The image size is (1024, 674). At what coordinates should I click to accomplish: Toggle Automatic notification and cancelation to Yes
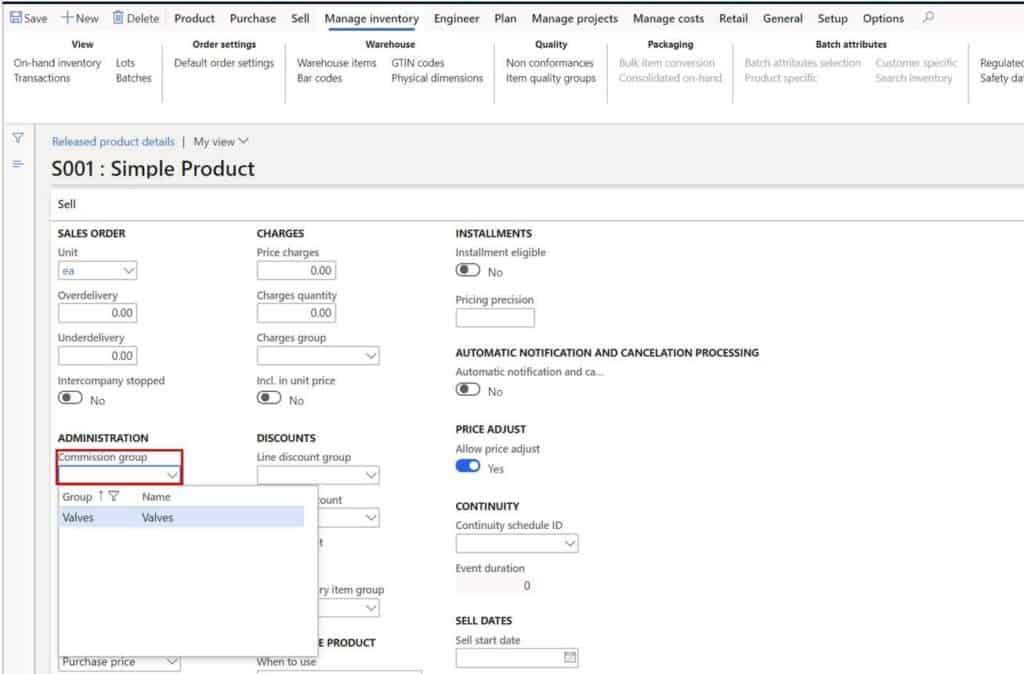[x=466, y=390]
